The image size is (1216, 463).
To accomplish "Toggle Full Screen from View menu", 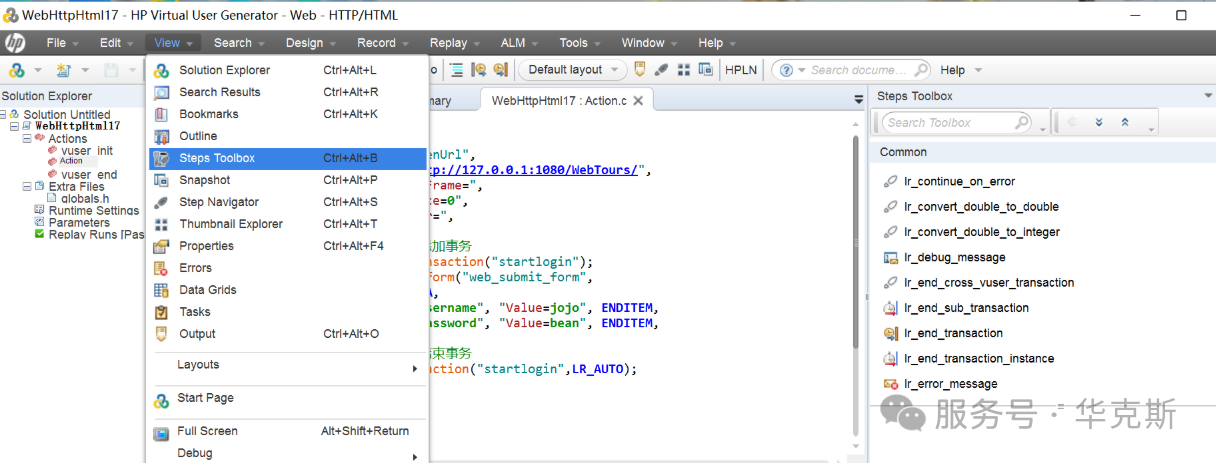I will pyautogui.click(x=207, y=431).
